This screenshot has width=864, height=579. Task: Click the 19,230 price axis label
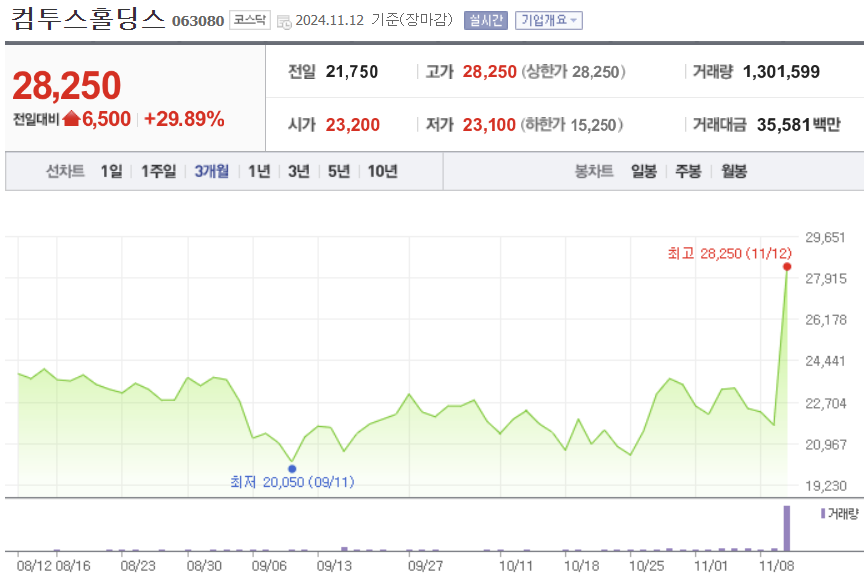tap(825, 486)
